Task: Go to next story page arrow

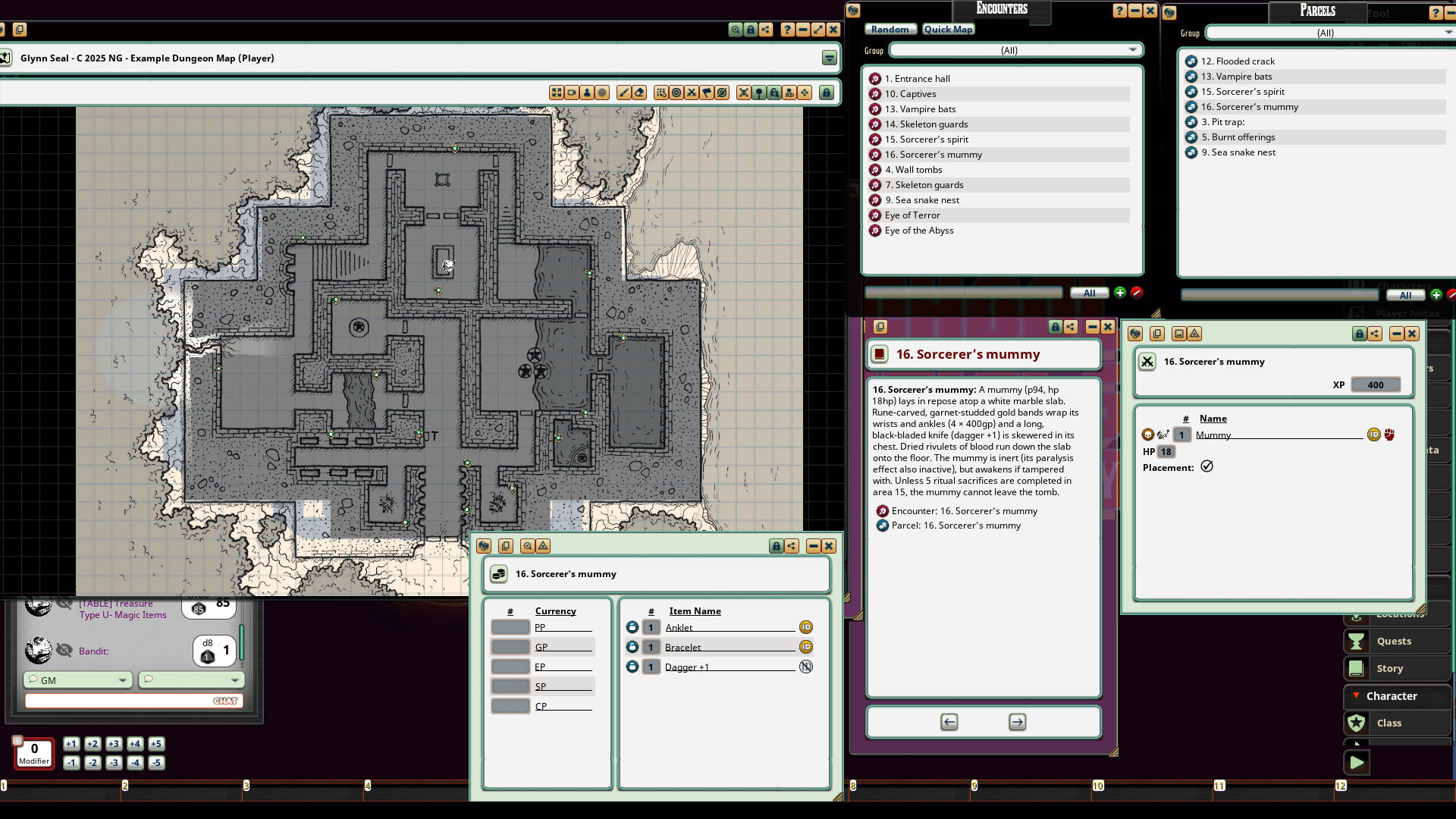Action: [x=1018, y=722]
